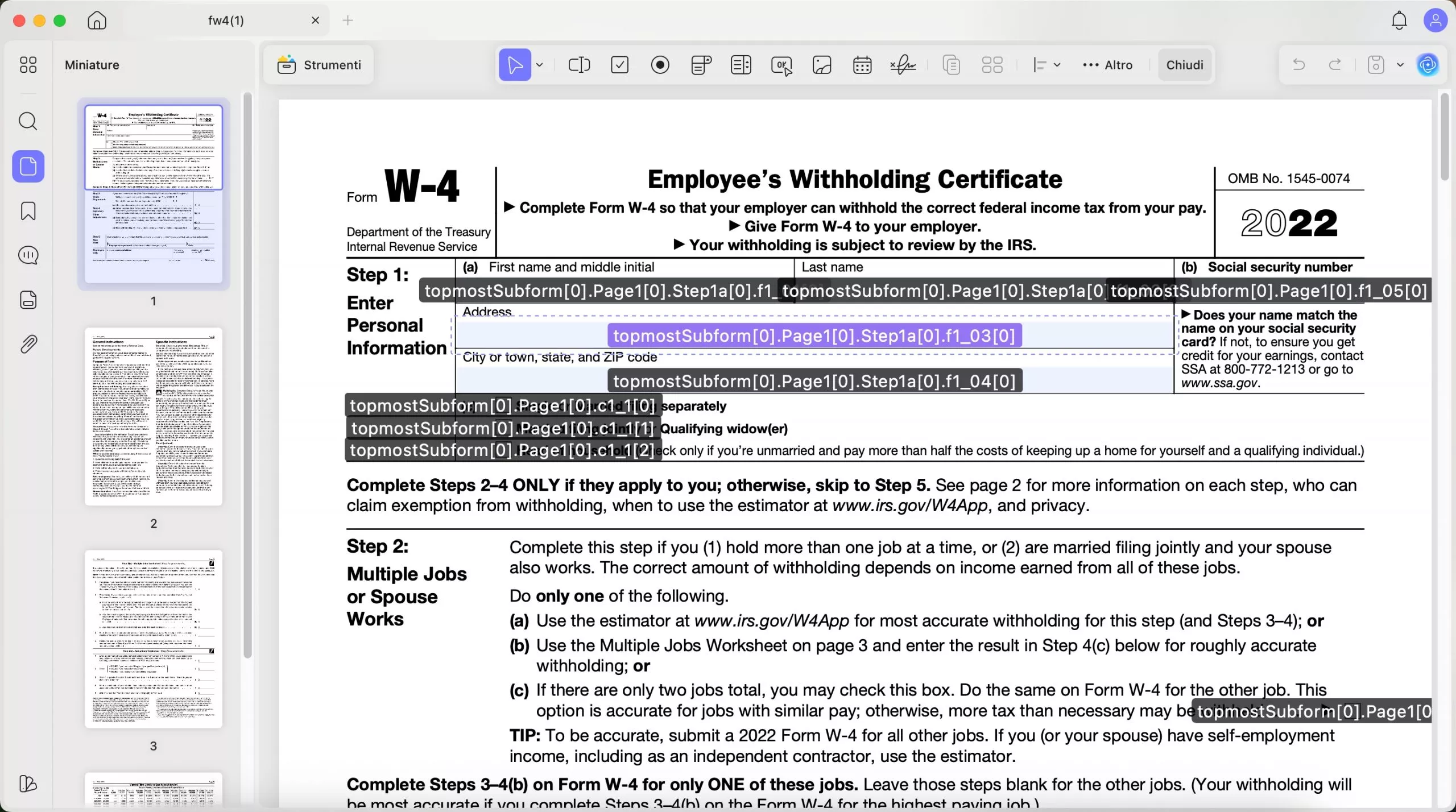Click the save document icon

pos(1375,65)
